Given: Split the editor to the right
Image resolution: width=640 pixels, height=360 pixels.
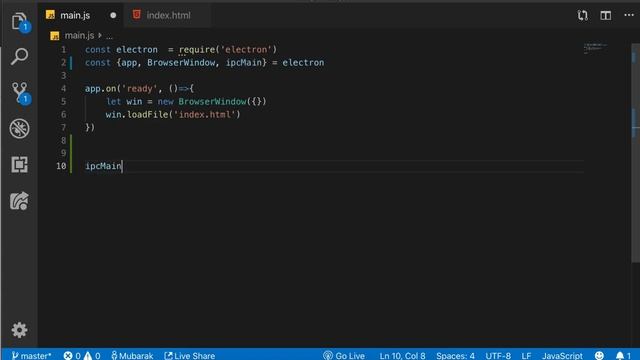Looking at the screenshot, I should 605,16.
